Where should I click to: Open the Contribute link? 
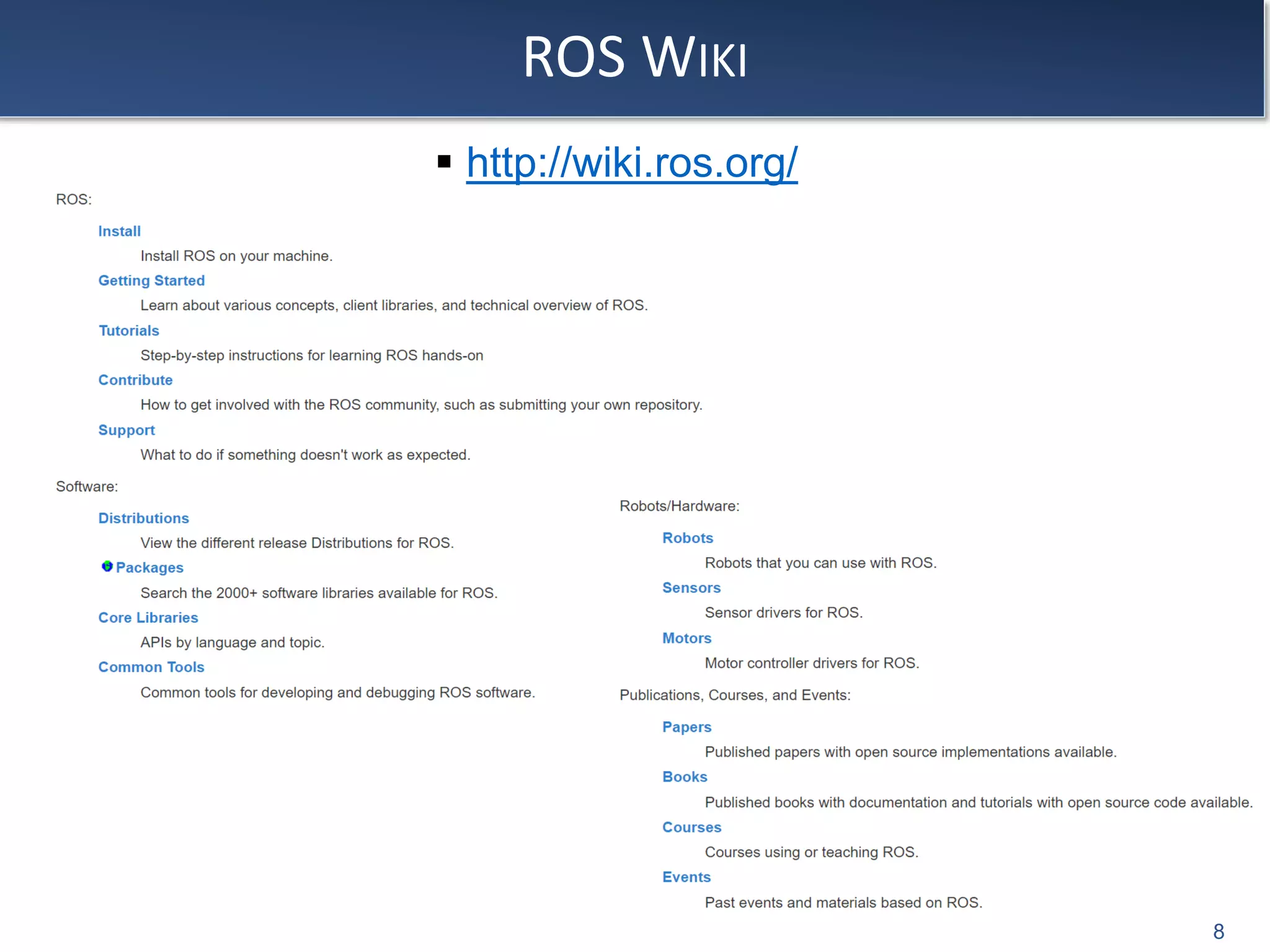point(135,380)
